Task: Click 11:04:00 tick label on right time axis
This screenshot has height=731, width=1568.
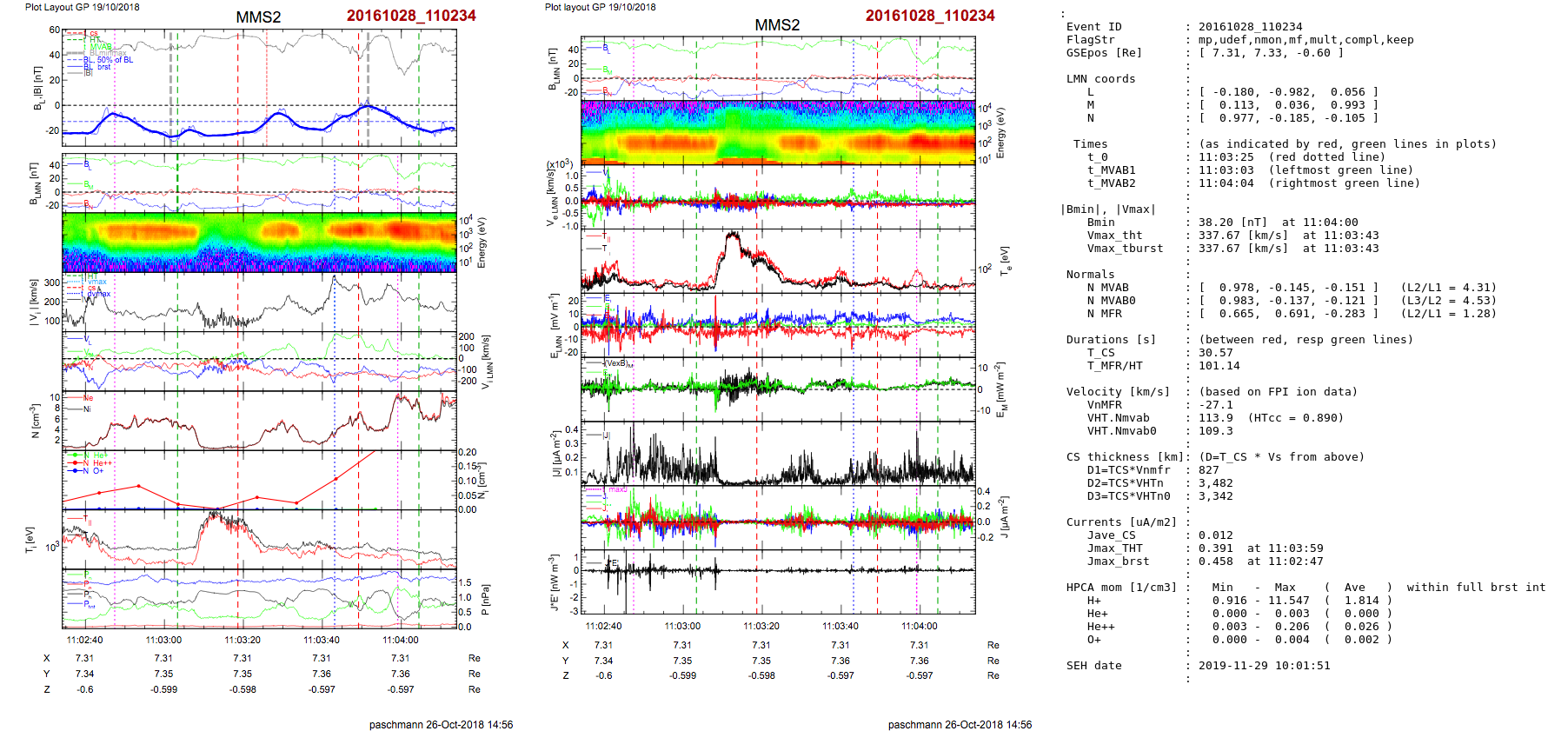Action: click(x=920, y=626)
